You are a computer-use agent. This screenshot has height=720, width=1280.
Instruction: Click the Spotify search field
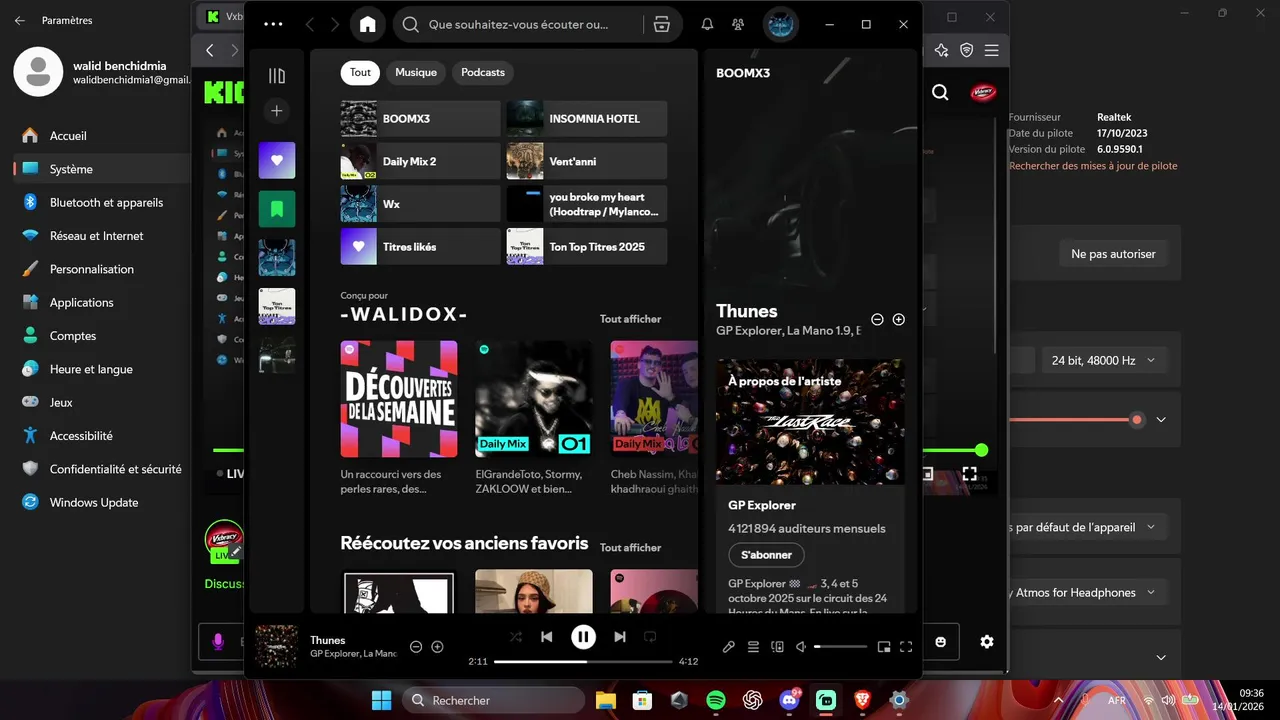pos(518,25)
